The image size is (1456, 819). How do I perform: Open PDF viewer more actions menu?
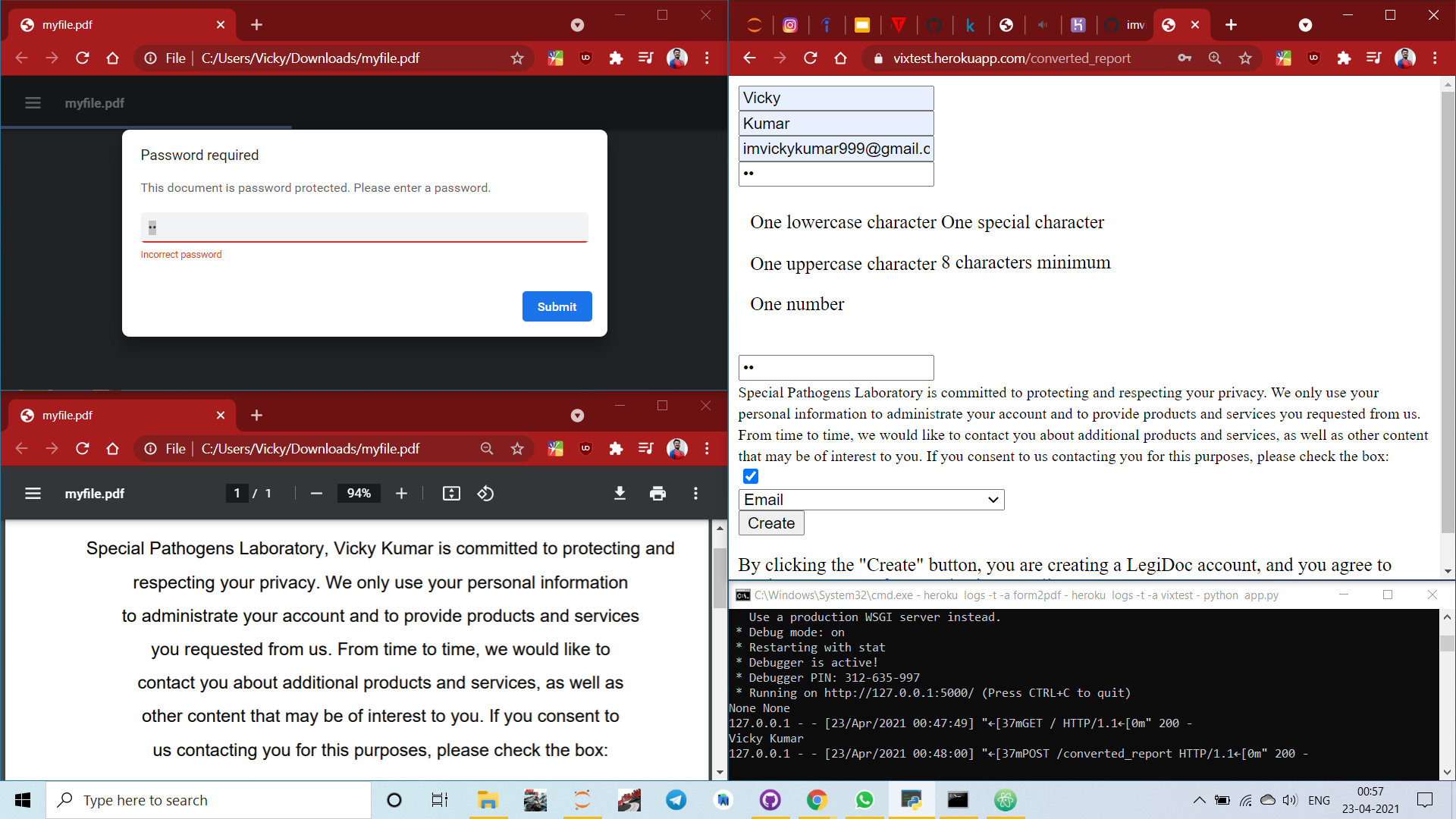click(x=695, y=494)
